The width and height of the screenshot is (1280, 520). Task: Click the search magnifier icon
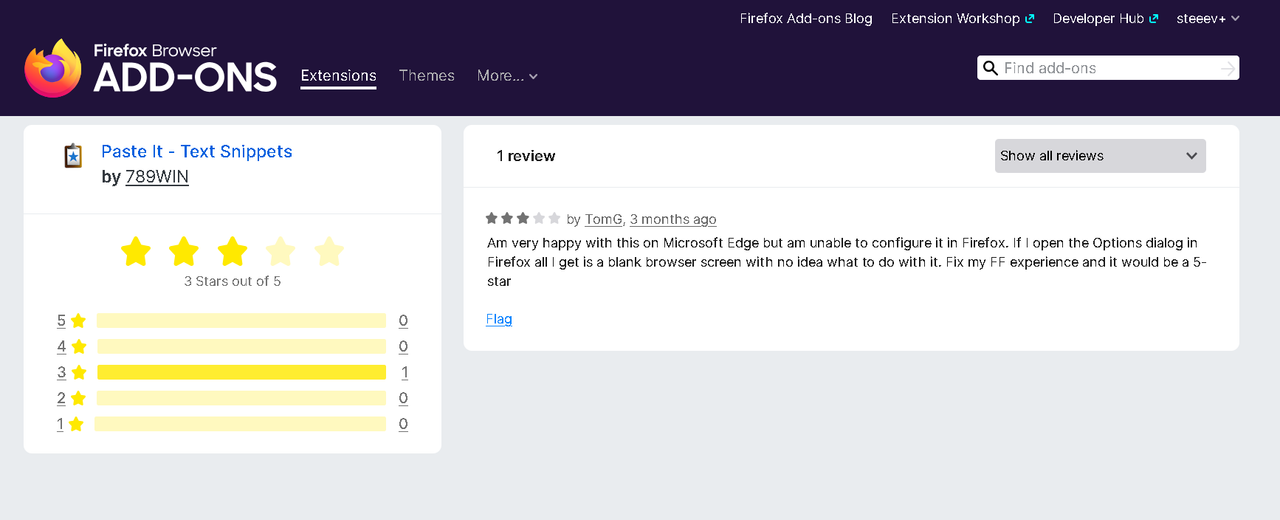[x=991, y=68]
